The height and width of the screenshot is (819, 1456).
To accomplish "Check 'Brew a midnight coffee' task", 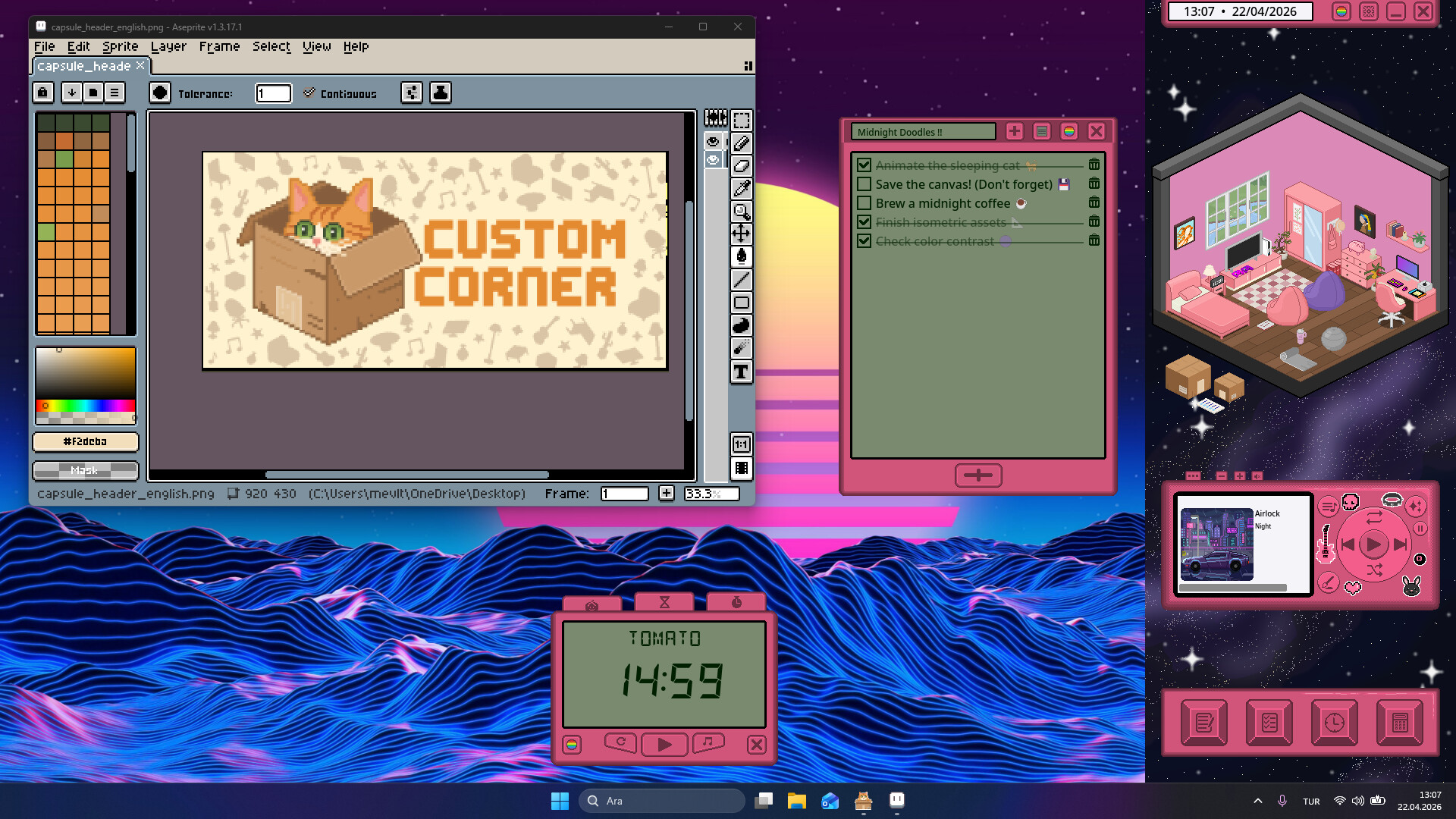I will tap(864, 203).
